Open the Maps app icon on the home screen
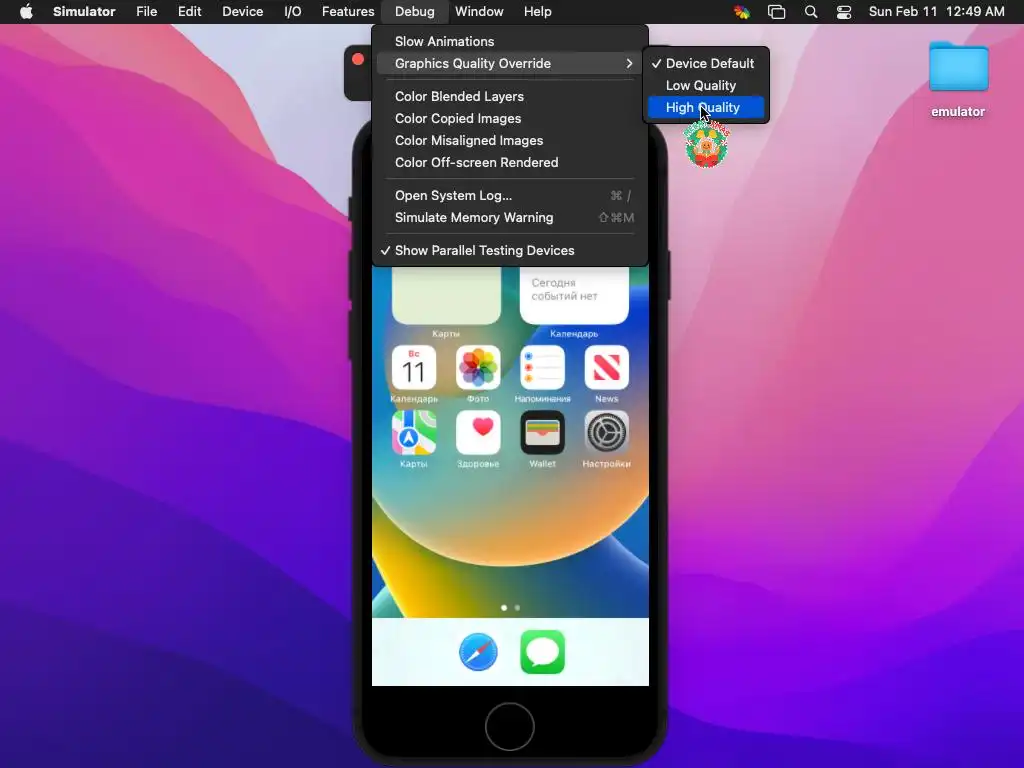The height and width of the screenshot is (768, 1024). click(413, 432)
